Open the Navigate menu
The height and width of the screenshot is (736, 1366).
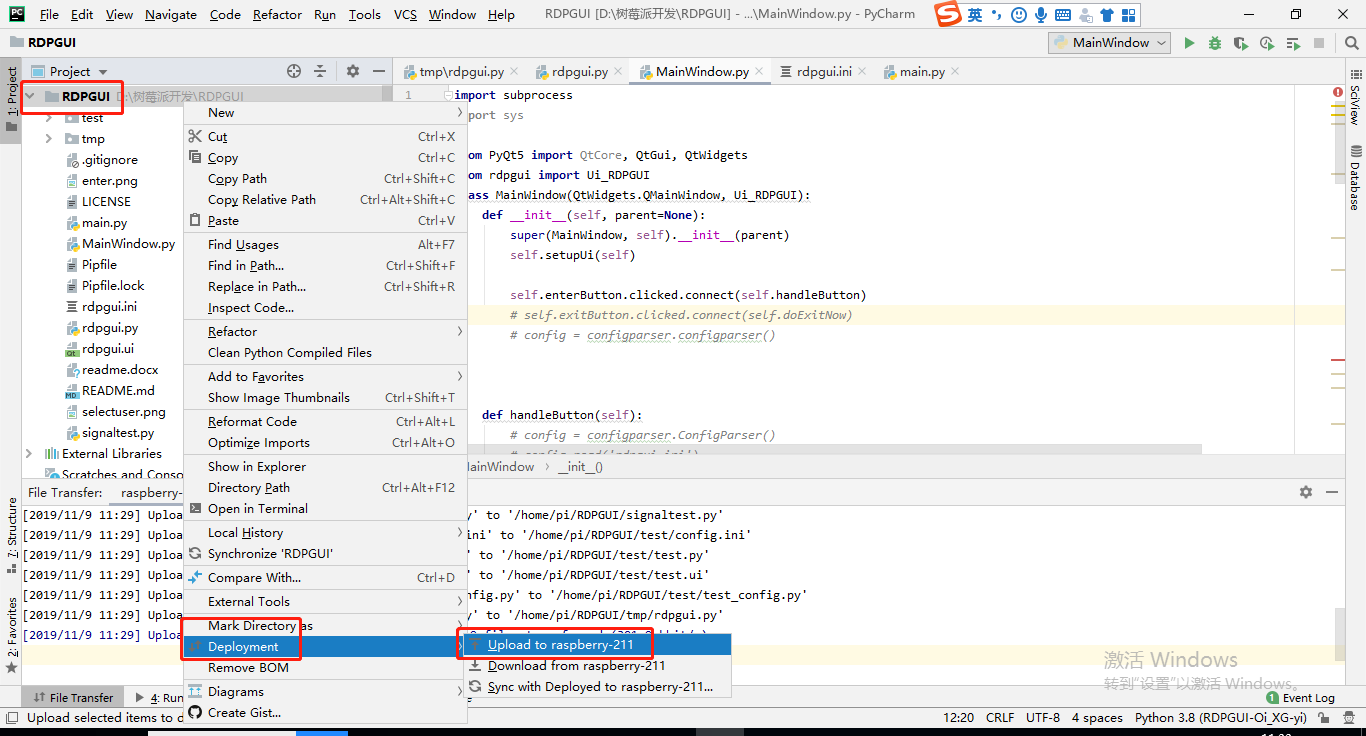click(x=171, y=14)
